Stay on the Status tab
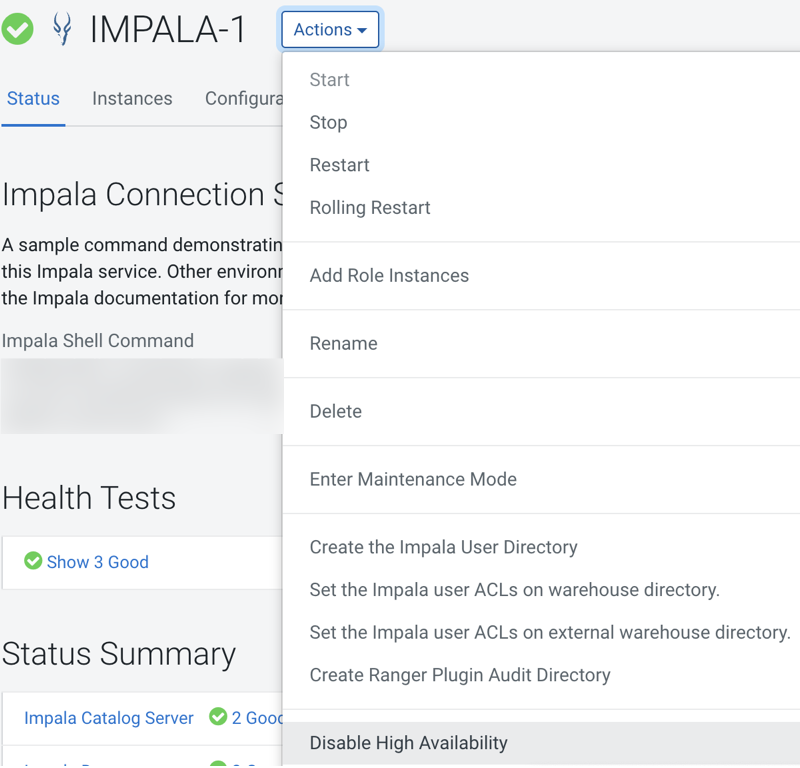The width and height of the screenshot is (800, 768). [x=33, y=98]
